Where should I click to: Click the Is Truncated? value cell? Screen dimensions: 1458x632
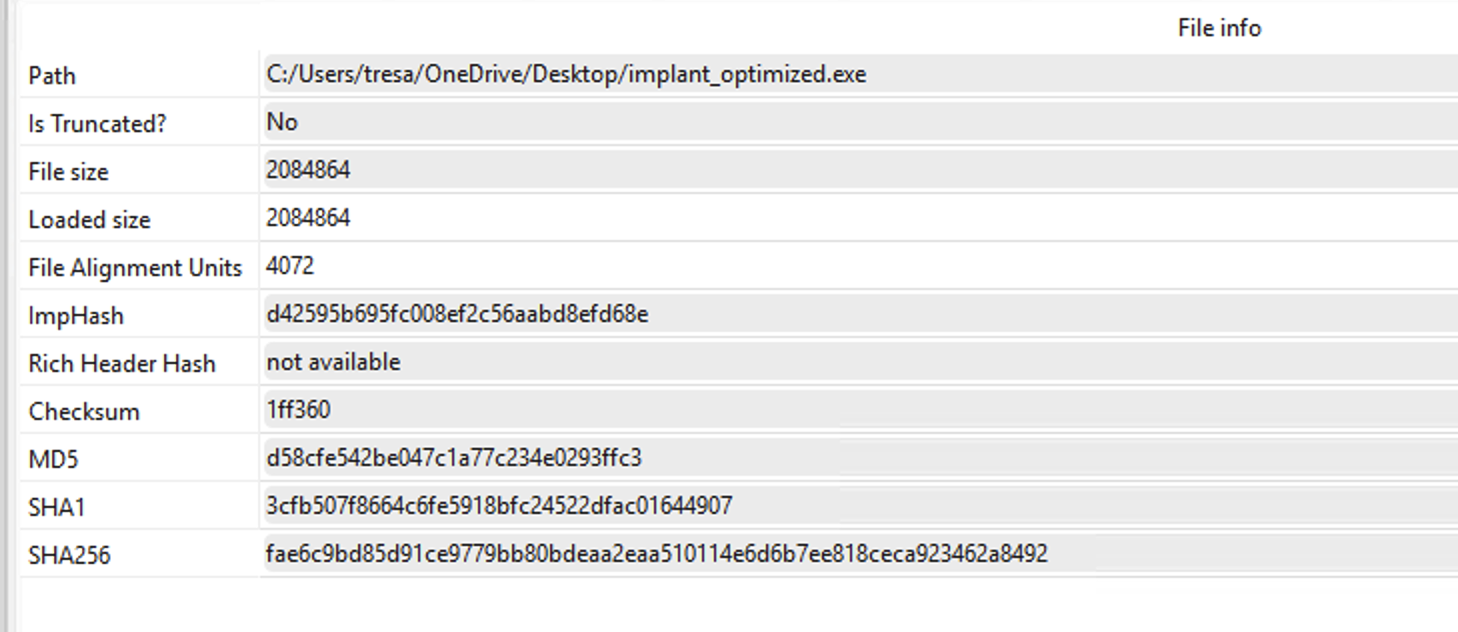coord(282,122)
